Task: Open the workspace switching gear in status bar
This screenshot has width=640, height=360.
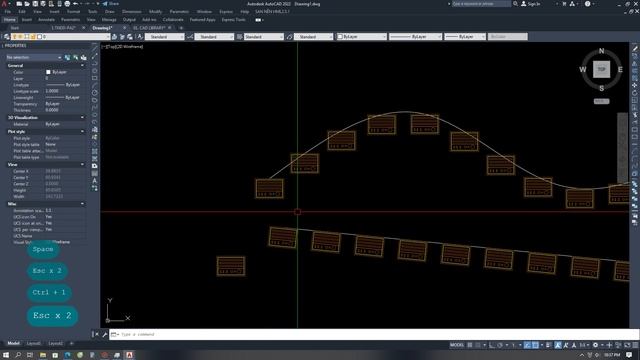Action: [596, 345]
